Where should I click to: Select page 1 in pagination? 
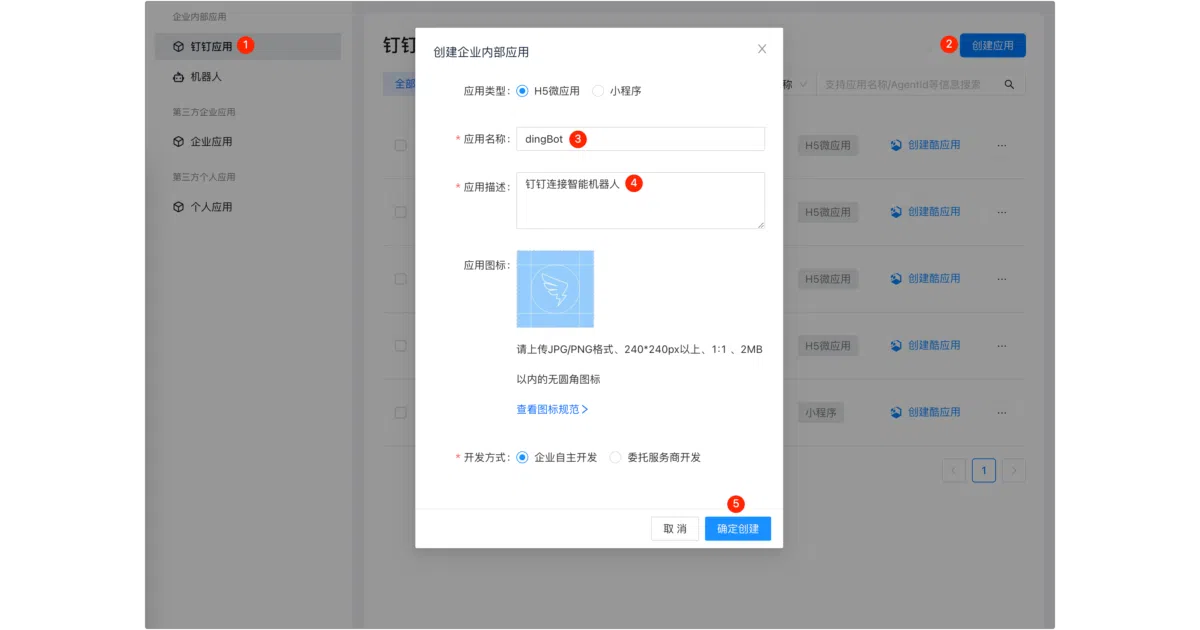pos(984,470)
